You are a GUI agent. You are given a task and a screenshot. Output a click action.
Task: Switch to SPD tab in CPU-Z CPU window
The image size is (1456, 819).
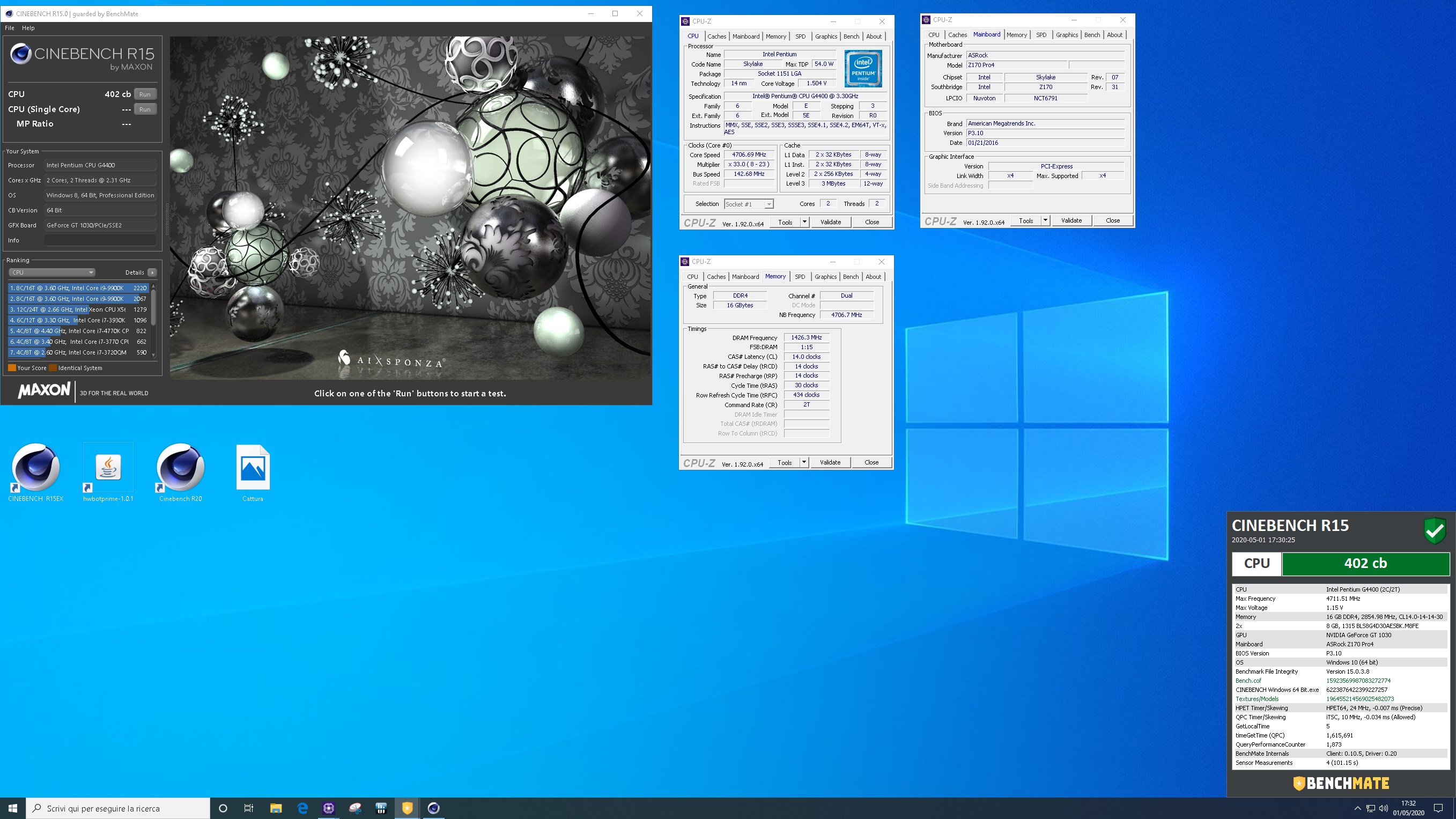pyautogui.click(x=800, y=36)
